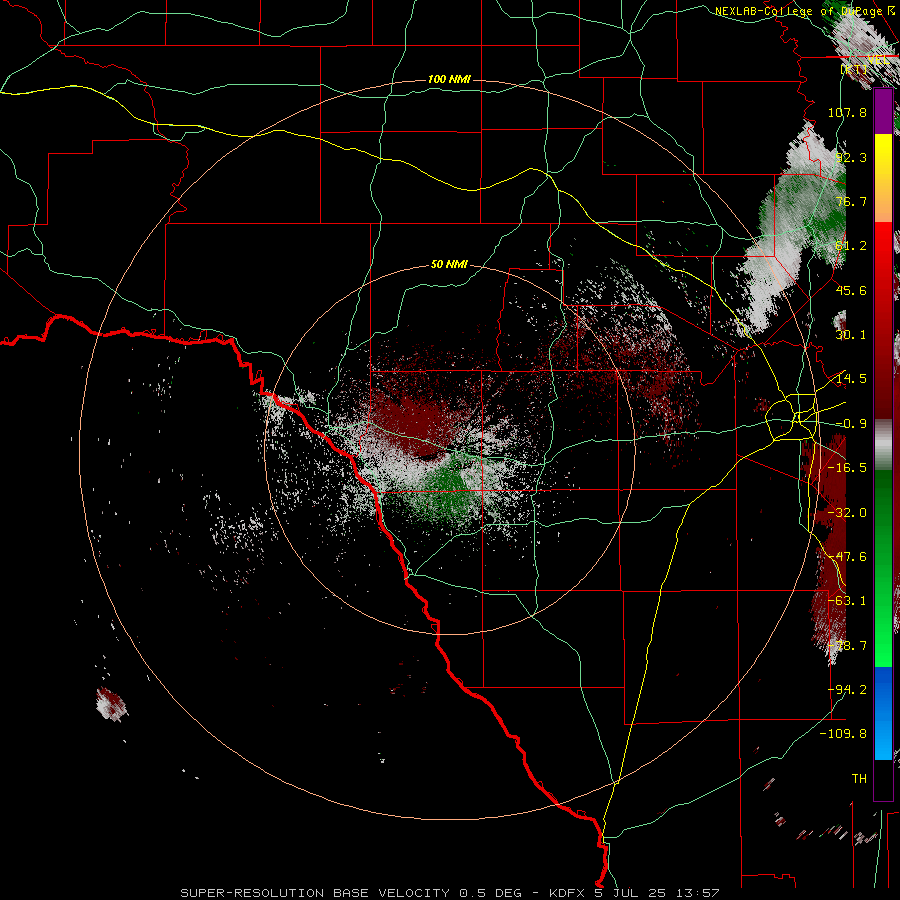Pick the purple segment of the color bar
This screenshot has height=900, width=900.
pyautogui.click(x=883, y=111)
